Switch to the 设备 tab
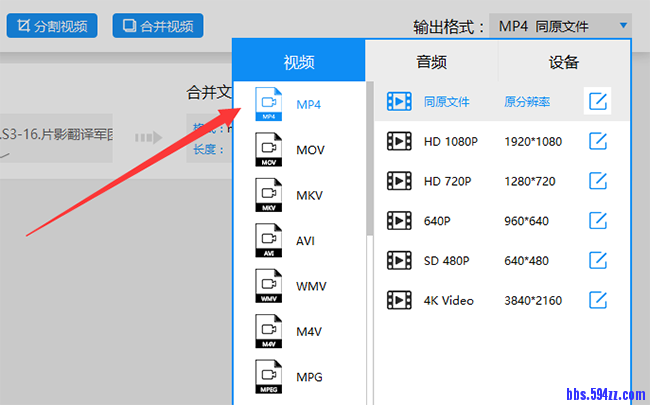Image resolution: width=650 pixels, height=405 pixels. [x=564, y=62]
